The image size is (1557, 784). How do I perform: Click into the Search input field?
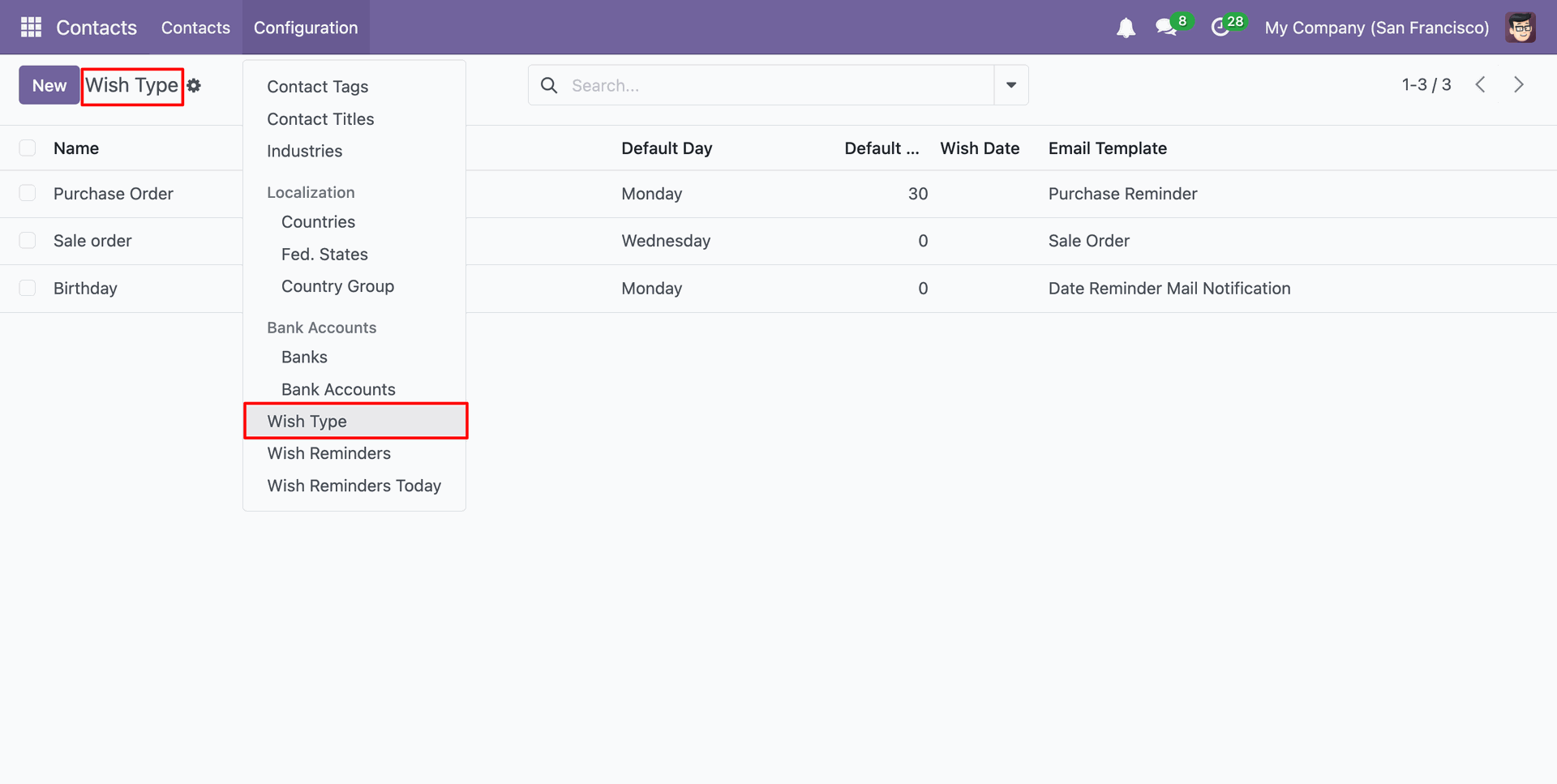(770, 85)
